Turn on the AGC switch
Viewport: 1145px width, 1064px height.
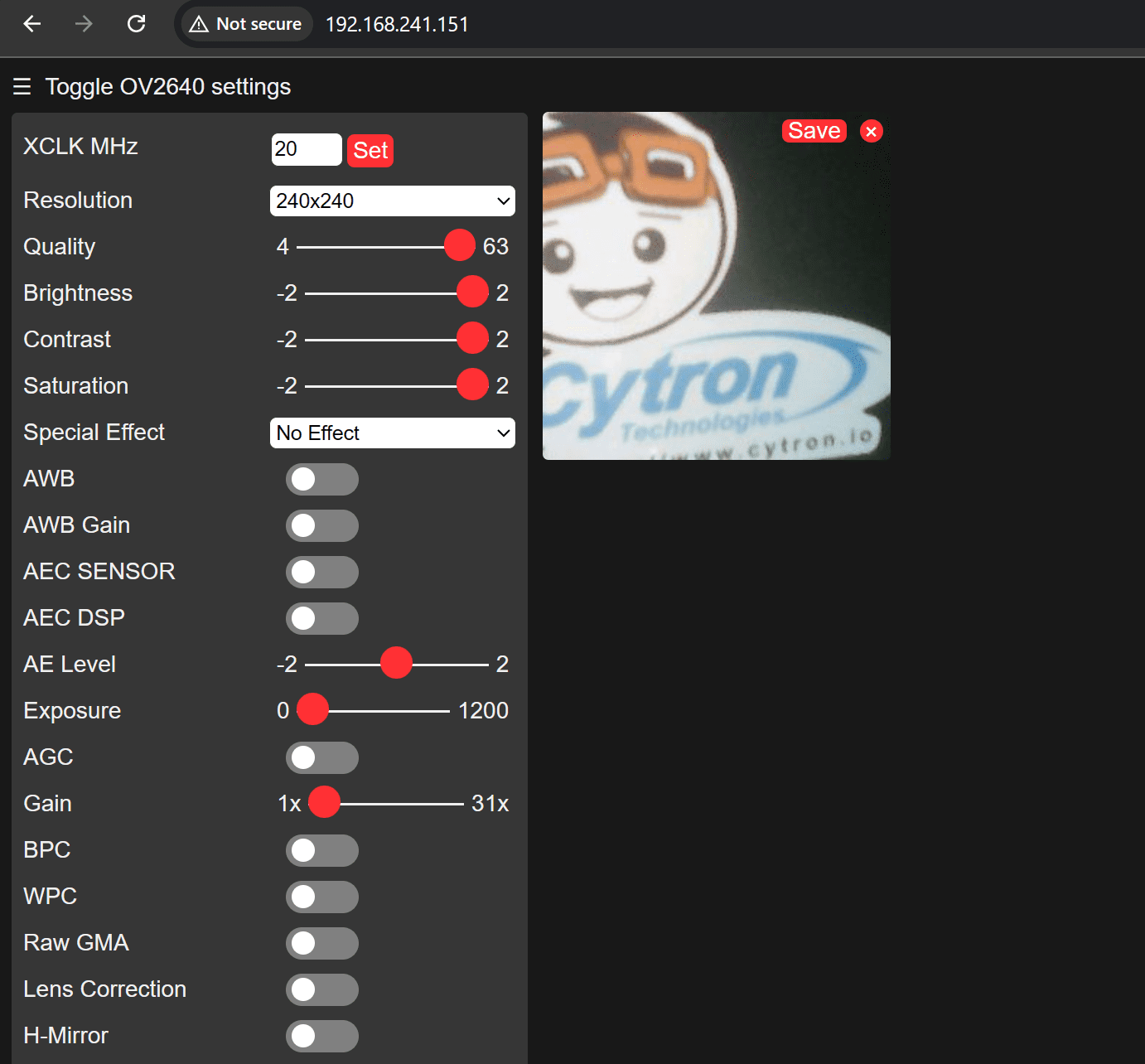point(321,757)
